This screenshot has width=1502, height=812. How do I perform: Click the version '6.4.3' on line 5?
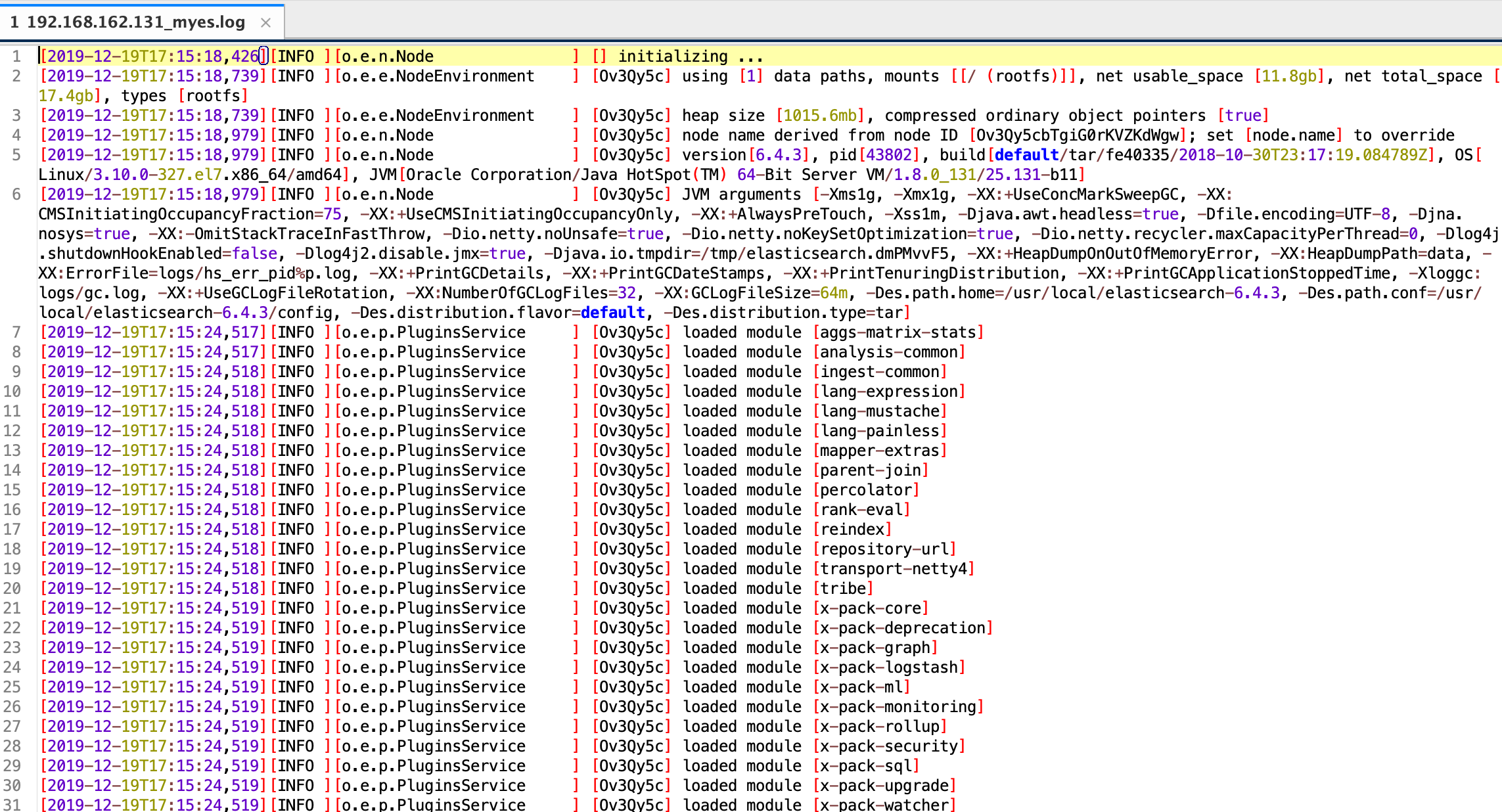pos(779,154)
